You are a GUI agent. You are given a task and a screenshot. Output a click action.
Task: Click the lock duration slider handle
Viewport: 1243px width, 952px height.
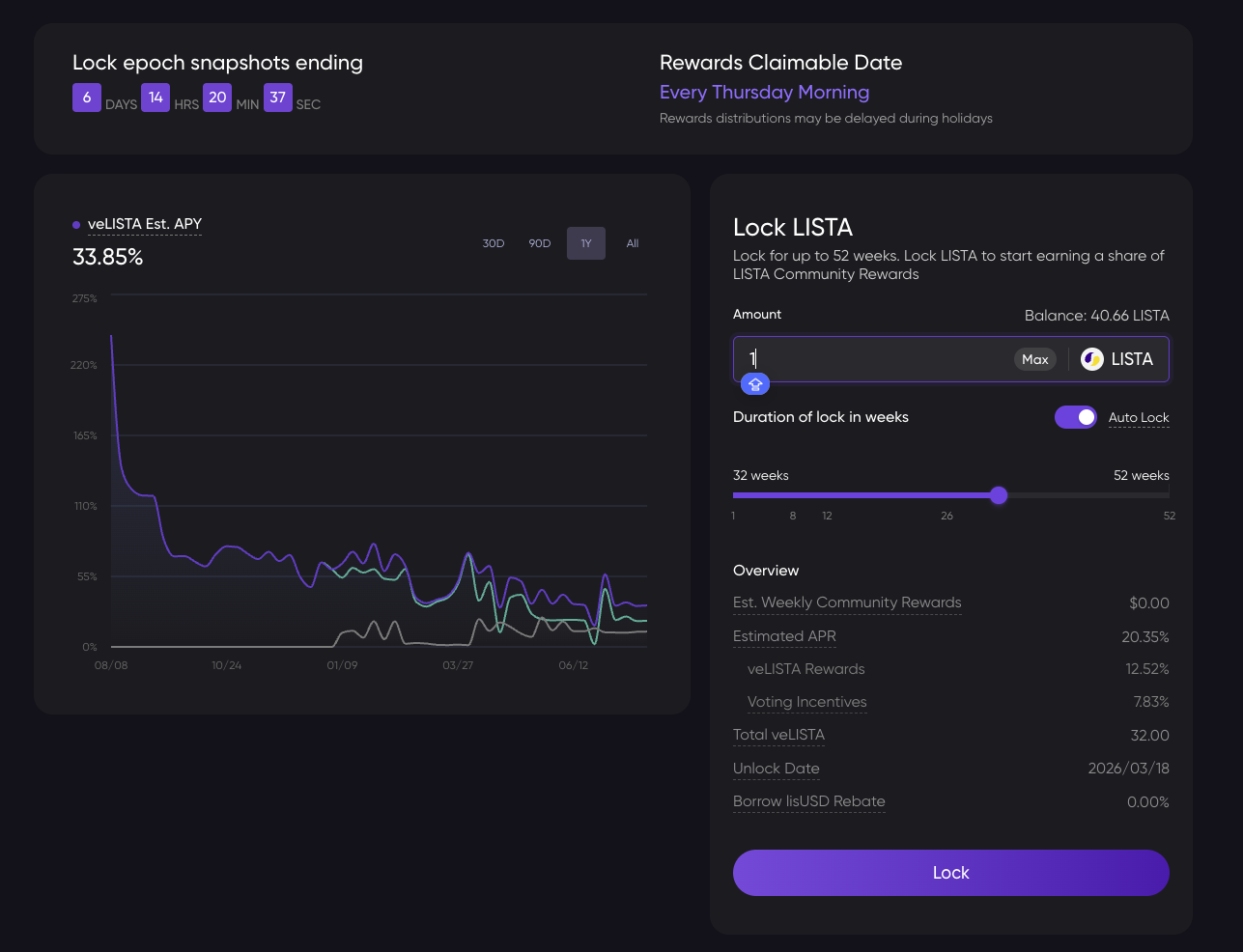[x=999, y=495]
